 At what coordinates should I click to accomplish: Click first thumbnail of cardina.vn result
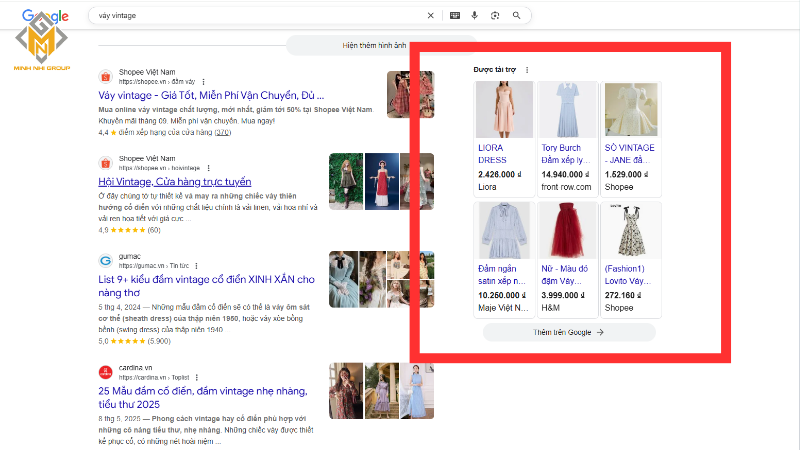[346, 391]
